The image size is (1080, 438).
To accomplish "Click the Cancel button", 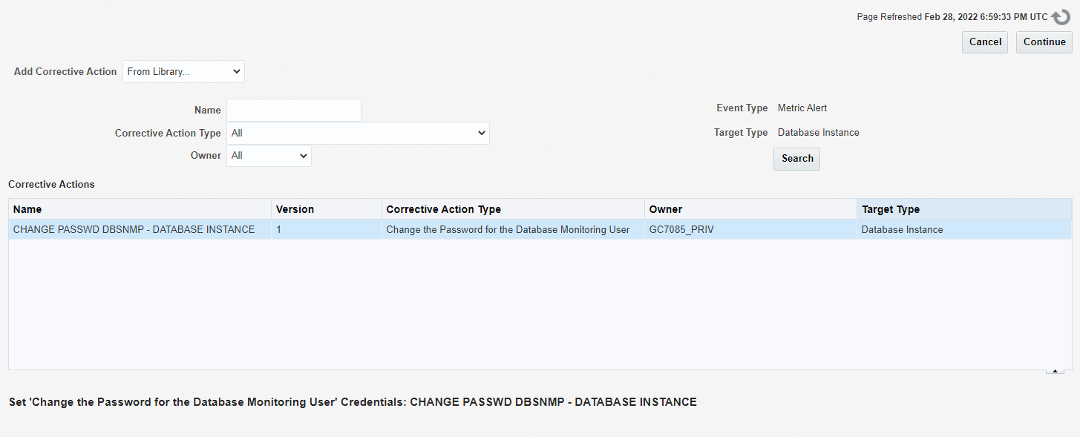I will (985, 42).
